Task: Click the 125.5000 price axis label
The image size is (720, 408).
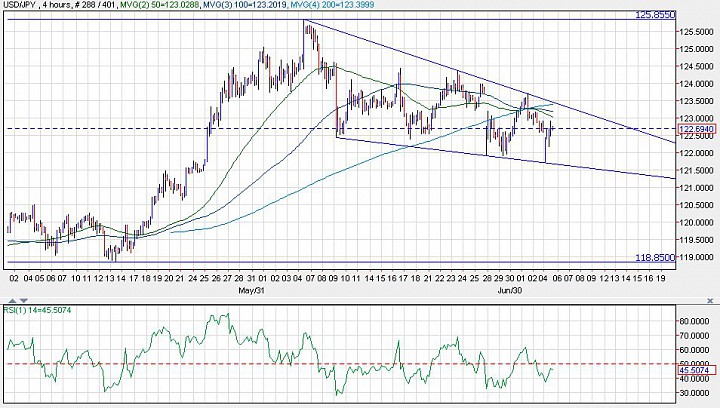Action: pos(697,32)
